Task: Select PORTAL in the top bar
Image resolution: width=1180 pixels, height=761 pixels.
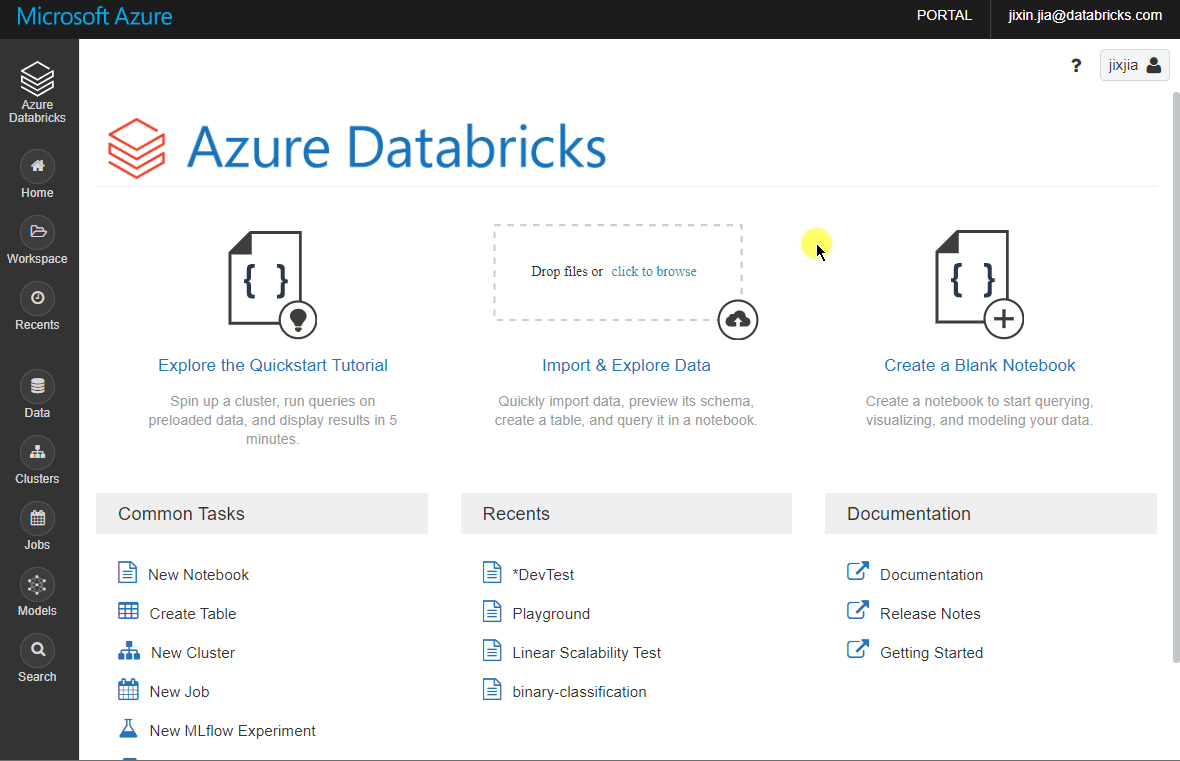Action: coord(943,15)
